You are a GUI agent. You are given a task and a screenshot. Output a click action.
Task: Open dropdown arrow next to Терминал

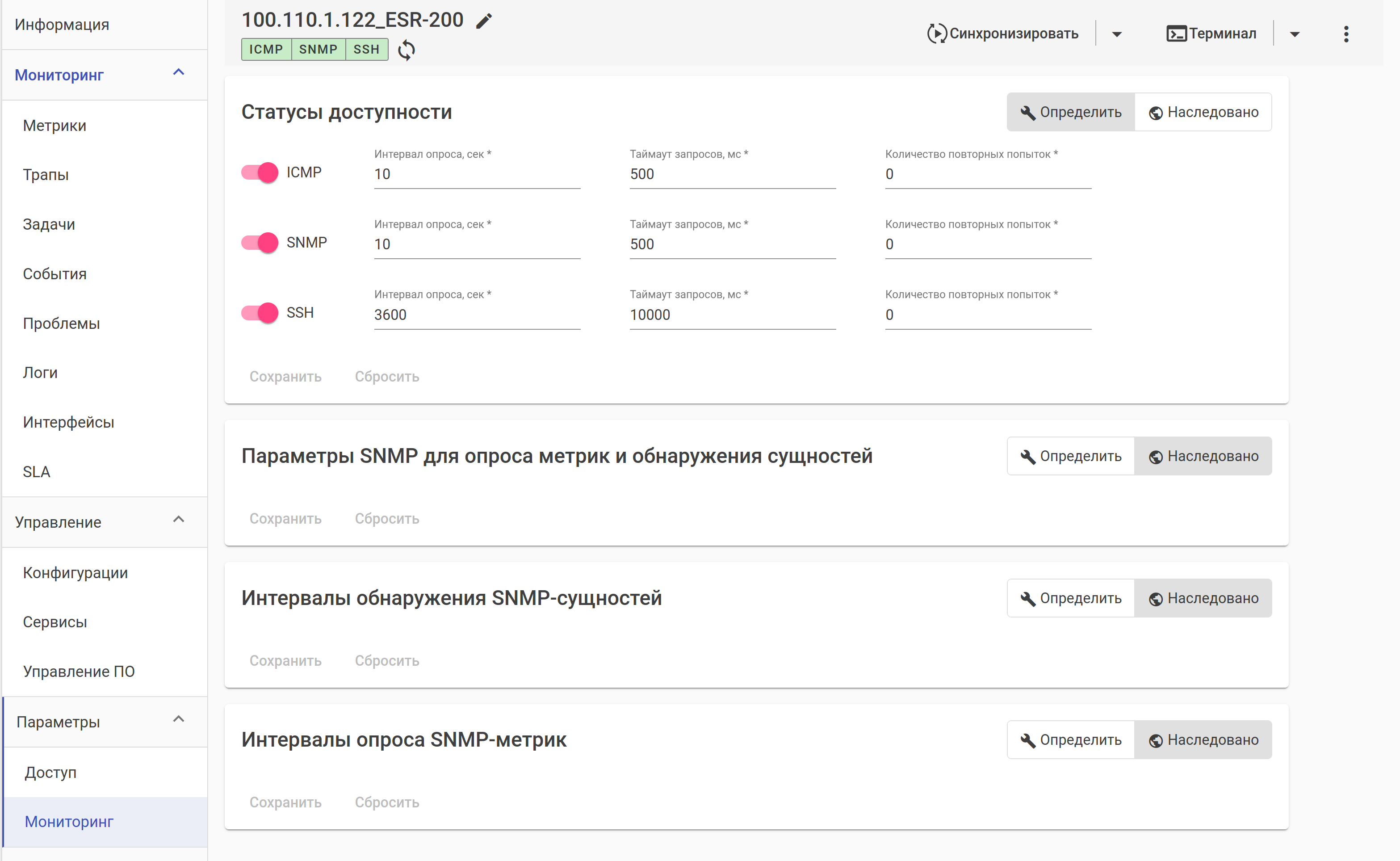point(1294,34)
